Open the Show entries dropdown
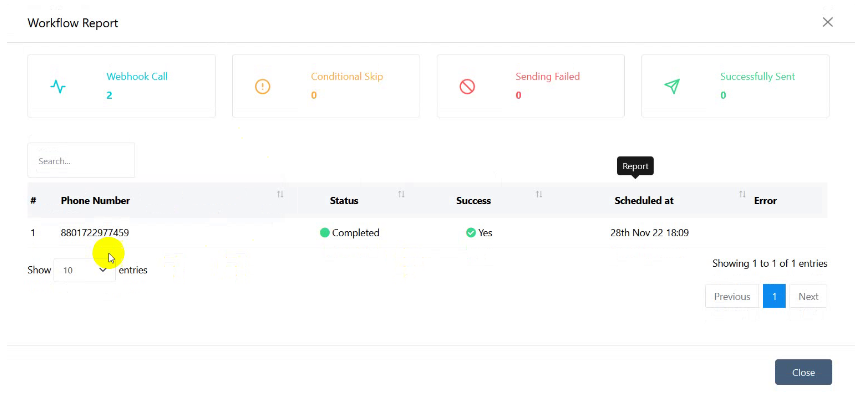This screenshot has width=857, height=396. (85, 270)
